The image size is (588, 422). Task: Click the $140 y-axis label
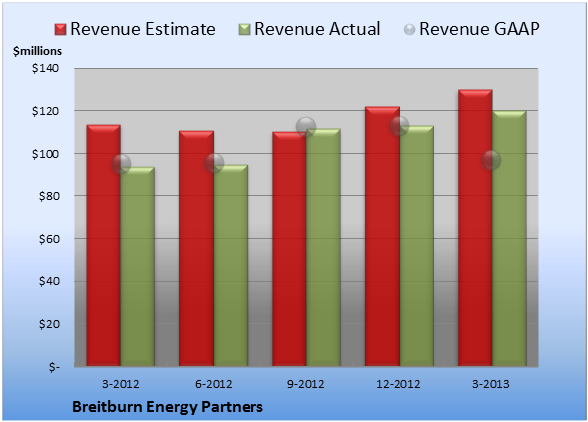tap(45, 68)
